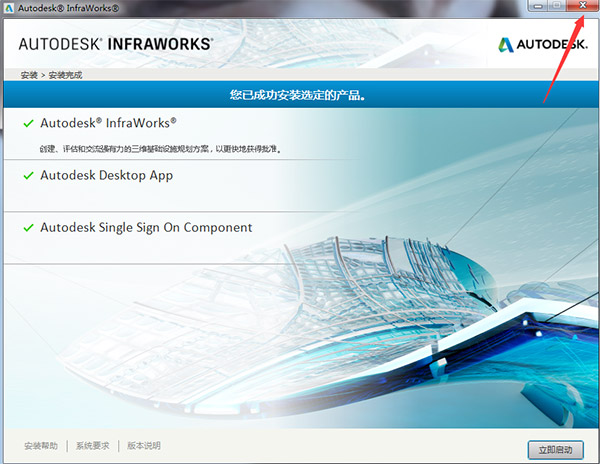Open the 安装帮助 installation help link
This screenshot has height=464, width=600.
click(x=41, y=446)
